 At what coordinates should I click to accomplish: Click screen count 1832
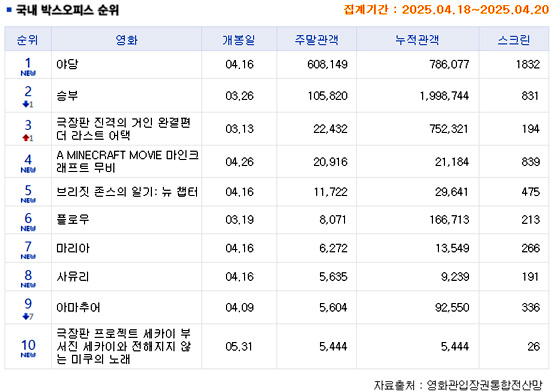(x=528, y=64)
